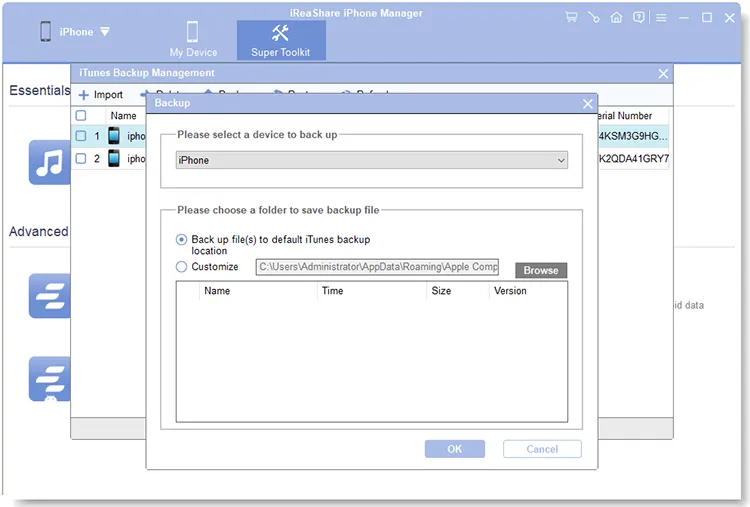
Task: Click the Import plus icon
Action: (84, 95)
